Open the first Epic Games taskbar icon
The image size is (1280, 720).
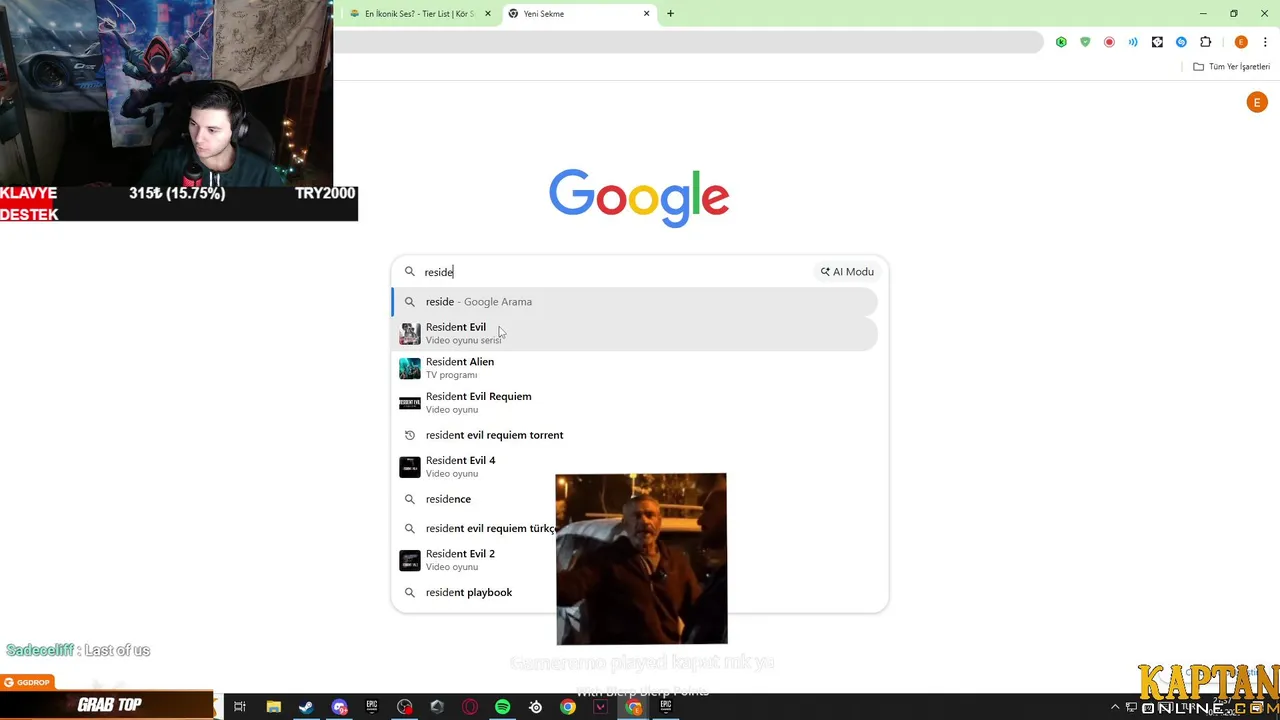pyautogui.click(x=372, y=707)
